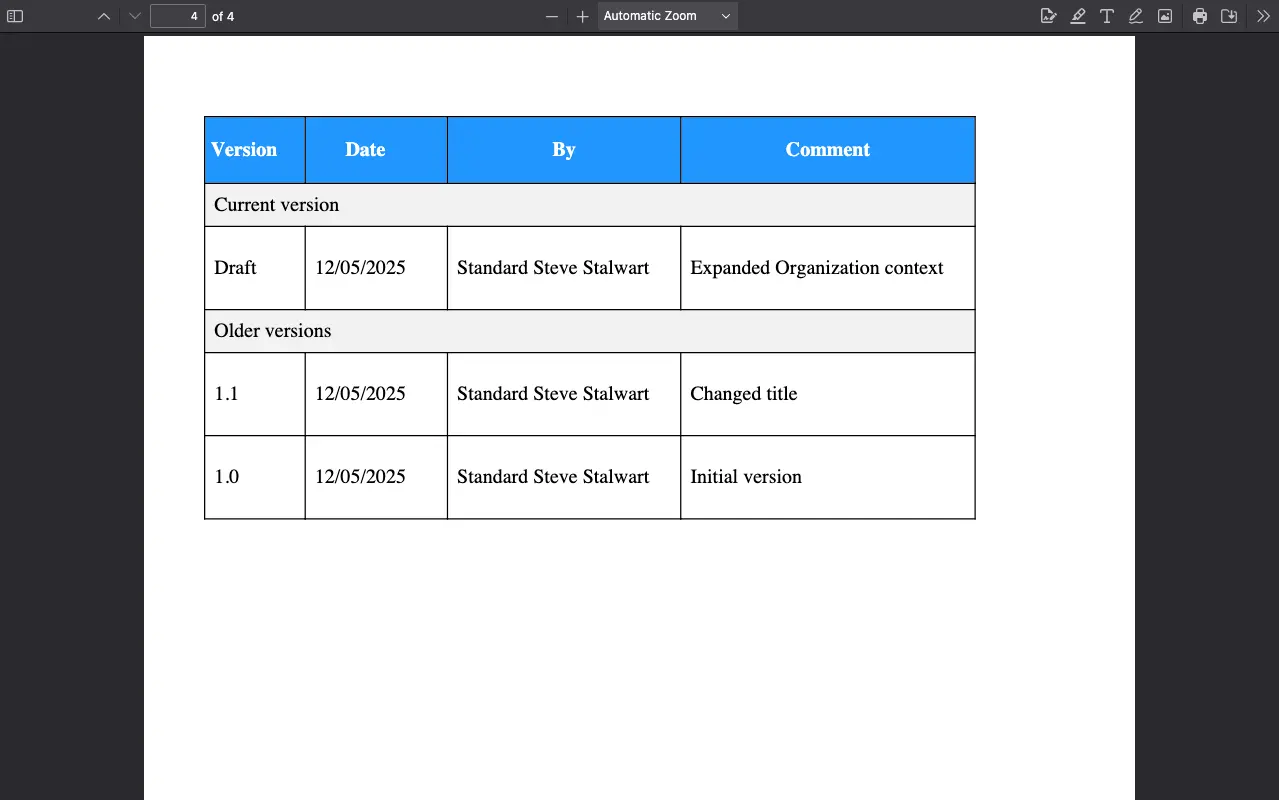The height and width of the screenshot is (800, 1279).
Task: Click the 'Changed title' comment
Action: click(744, 394)
